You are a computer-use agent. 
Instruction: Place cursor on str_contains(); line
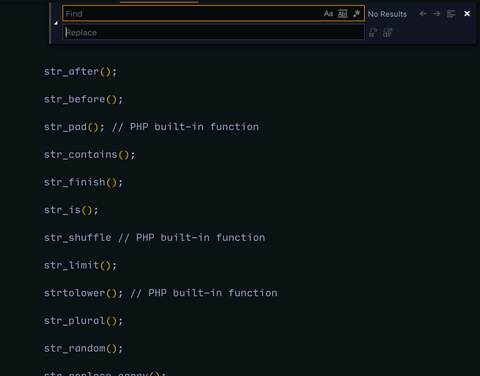pos(90,155)
